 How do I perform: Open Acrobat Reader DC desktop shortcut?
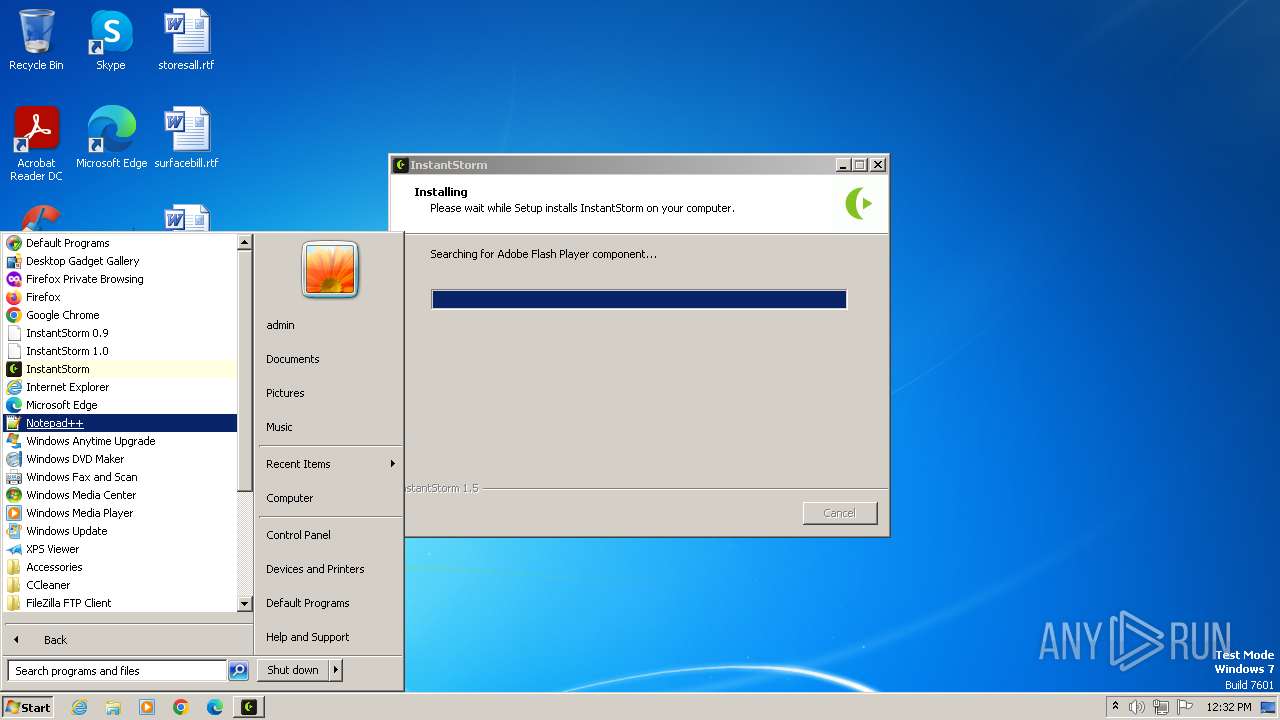pyautogui.click(x=36, y=144)
